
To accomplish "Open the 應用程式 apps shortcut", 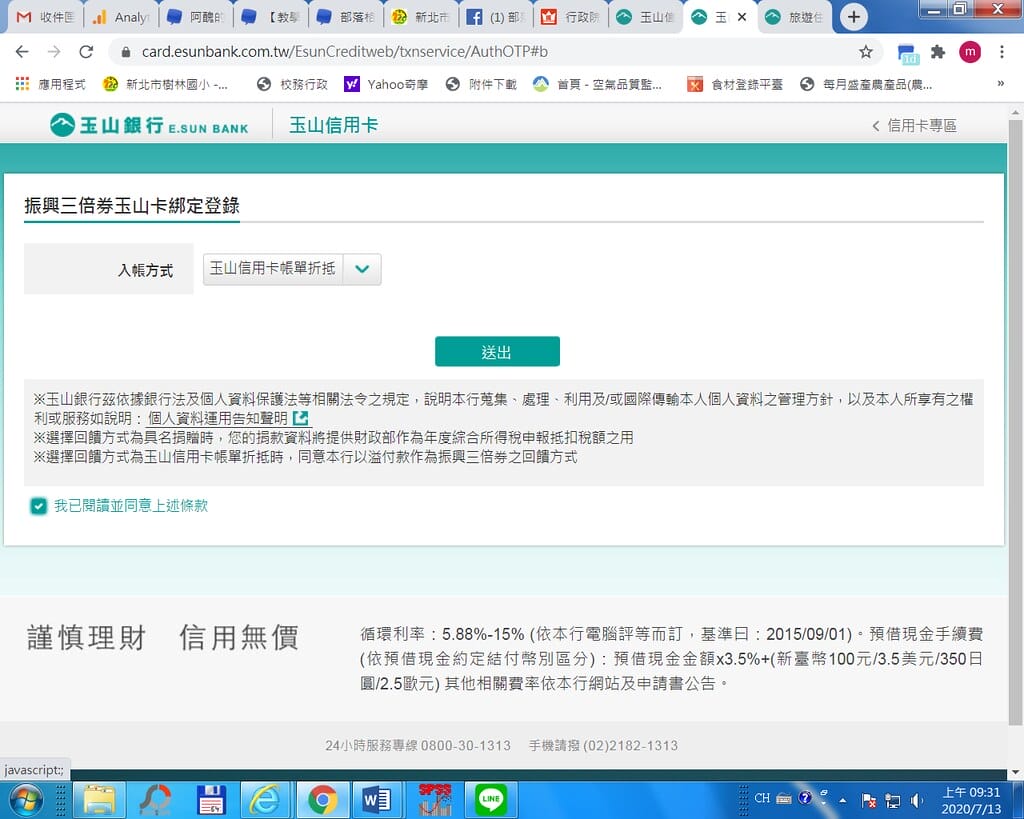I will click(50, 84).
